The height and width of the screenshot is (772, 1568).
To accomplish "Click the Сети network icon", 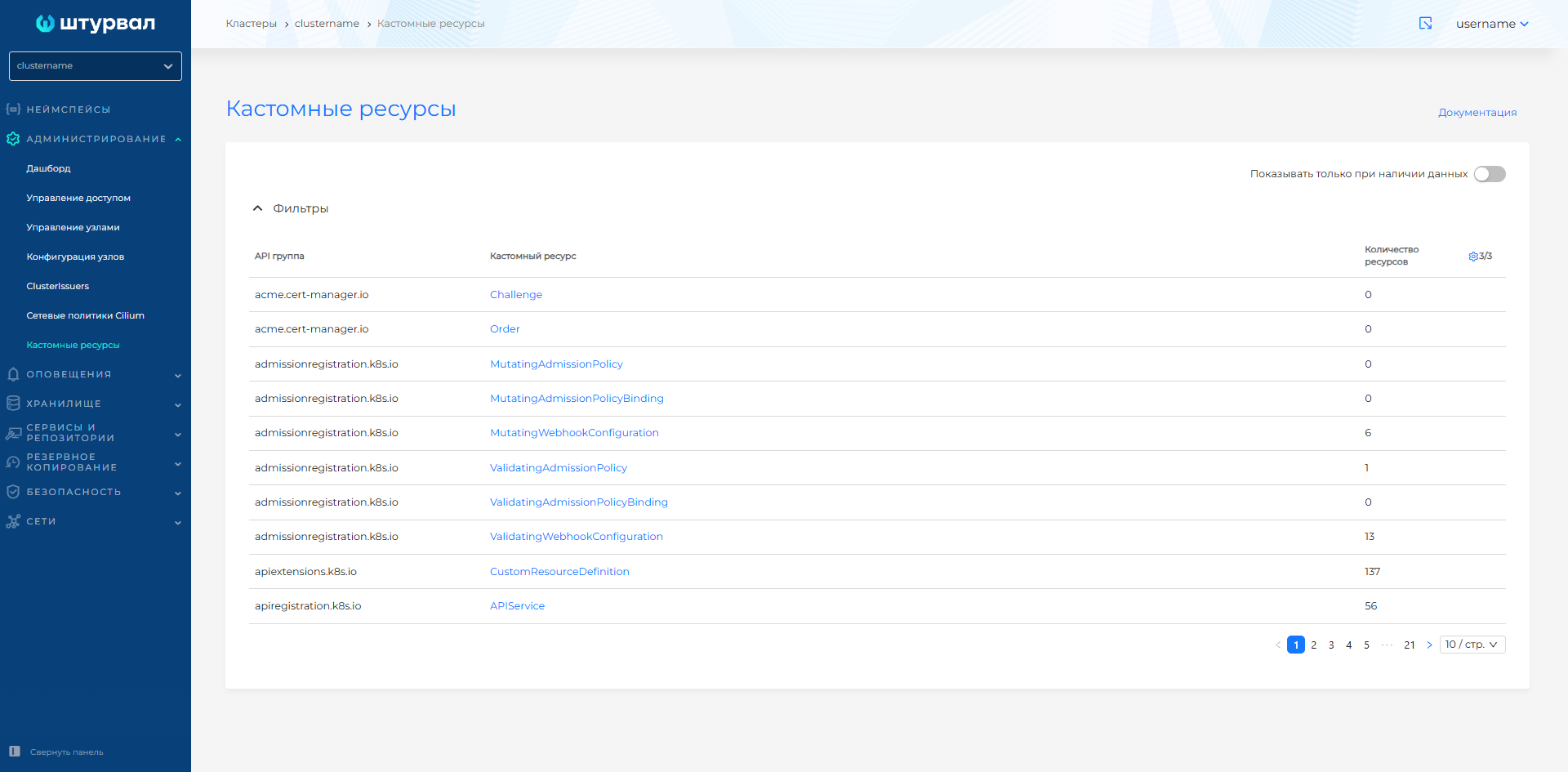I will tap(13, 521).
